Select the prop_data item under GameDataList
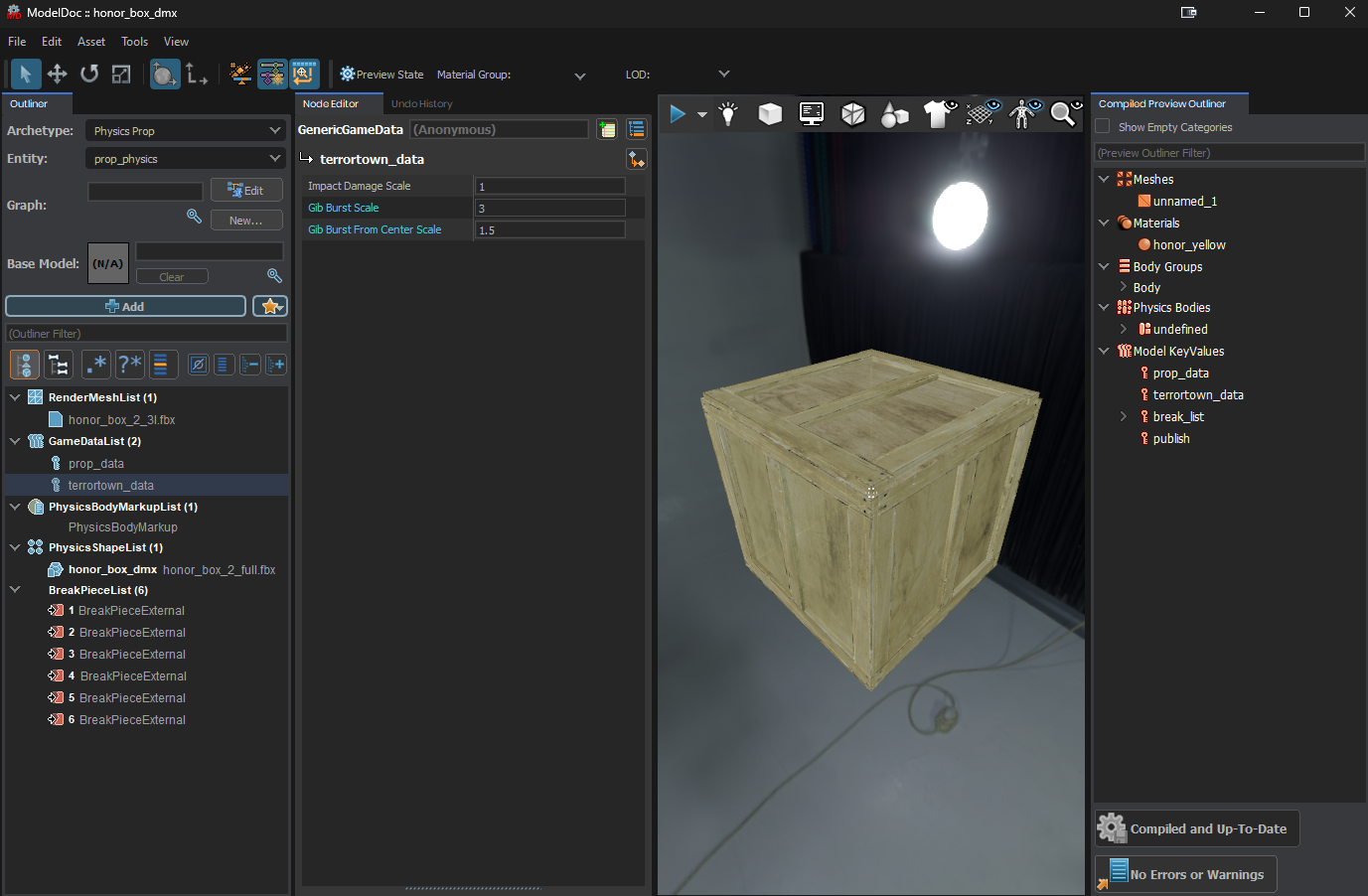The width and height of the screenshot is (1368, 896). [x=96, y=464]
